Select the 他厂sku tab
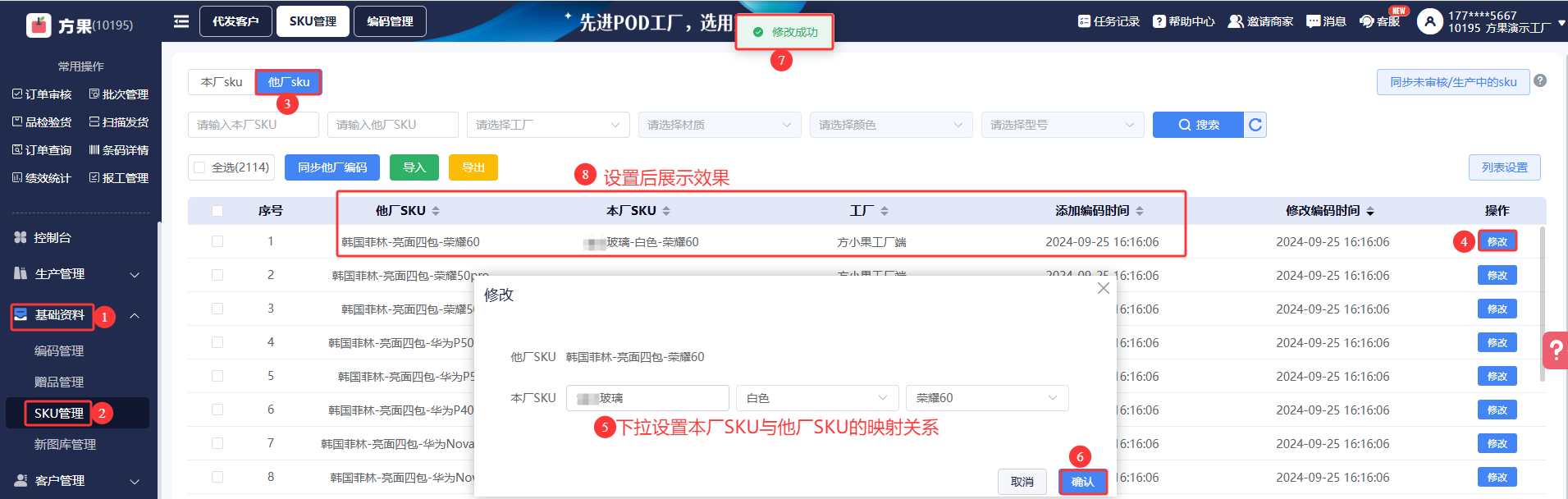 288,82
